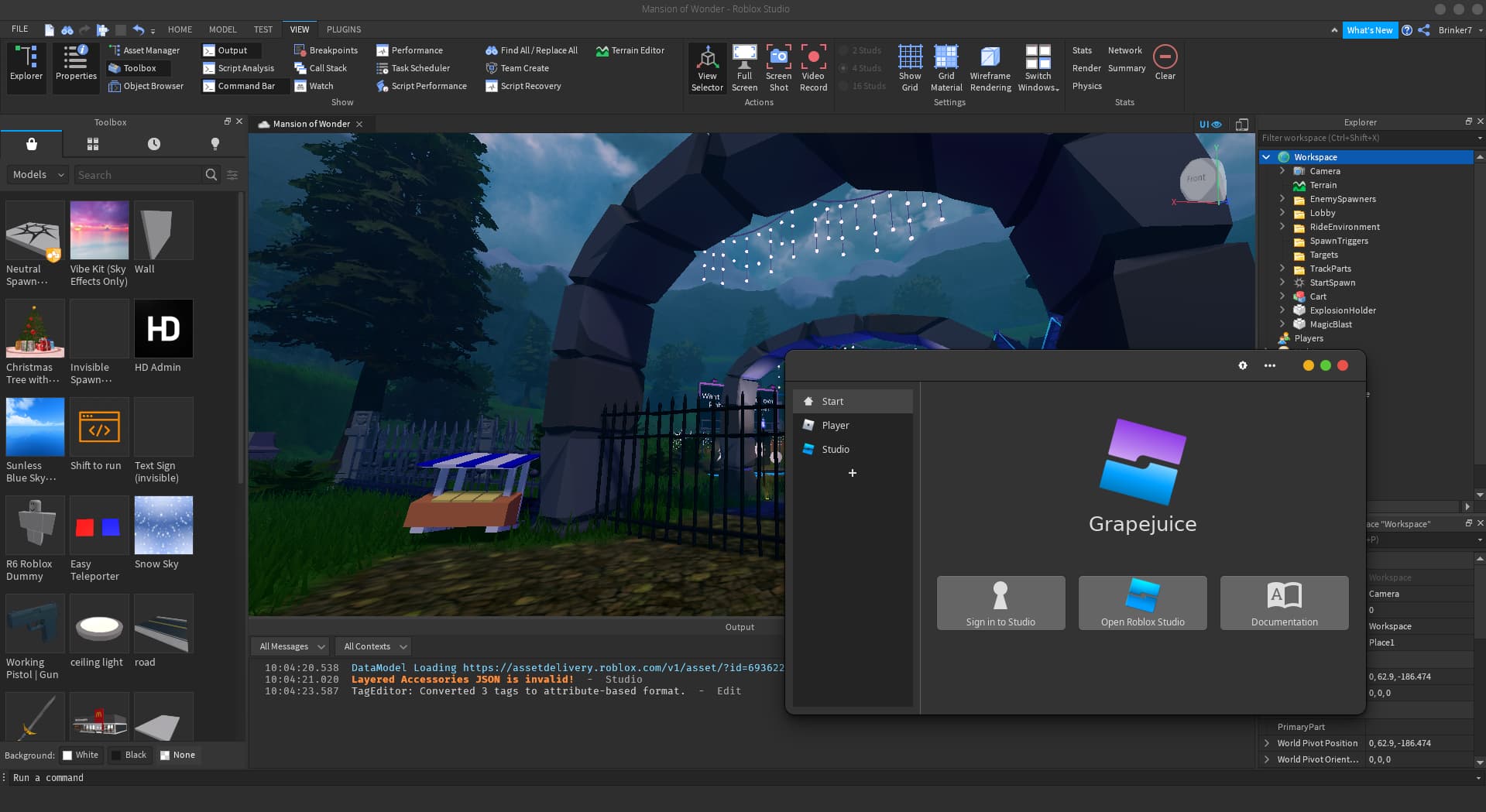
Task: Switch to the PLUGINS ribbon tab
Action: click(x=343, y=29)
